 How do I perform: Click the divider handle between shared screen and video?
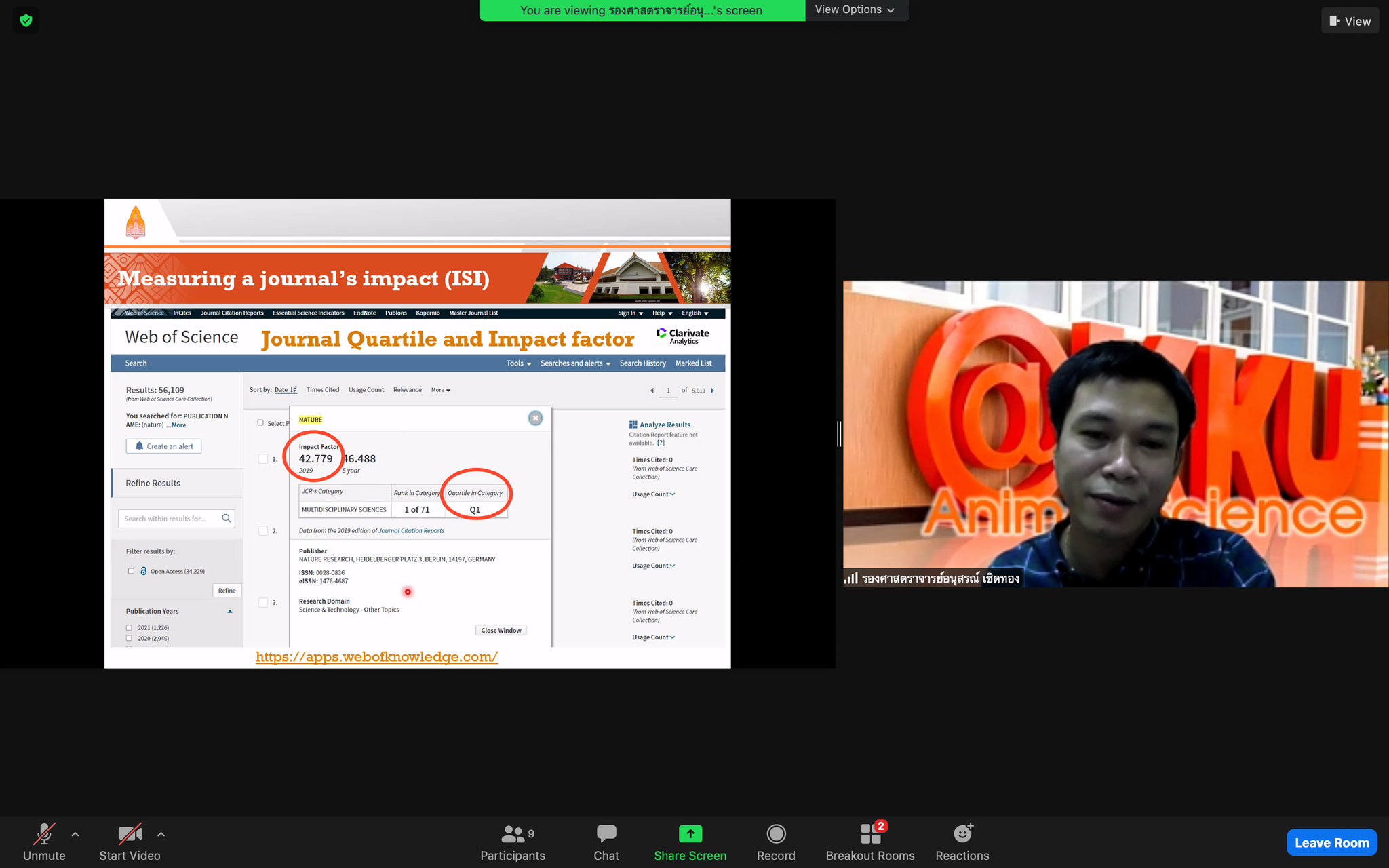click(839, 433)
